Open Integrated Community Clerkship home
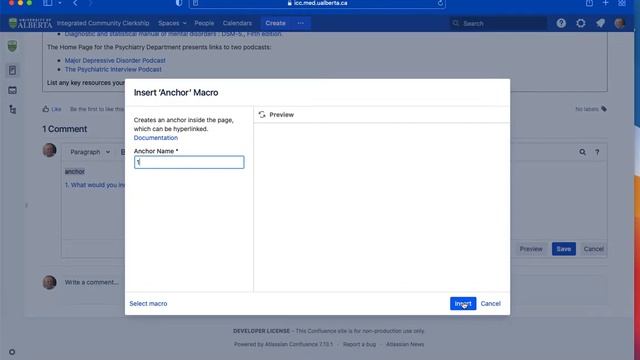640x360 pixels. 103,23
